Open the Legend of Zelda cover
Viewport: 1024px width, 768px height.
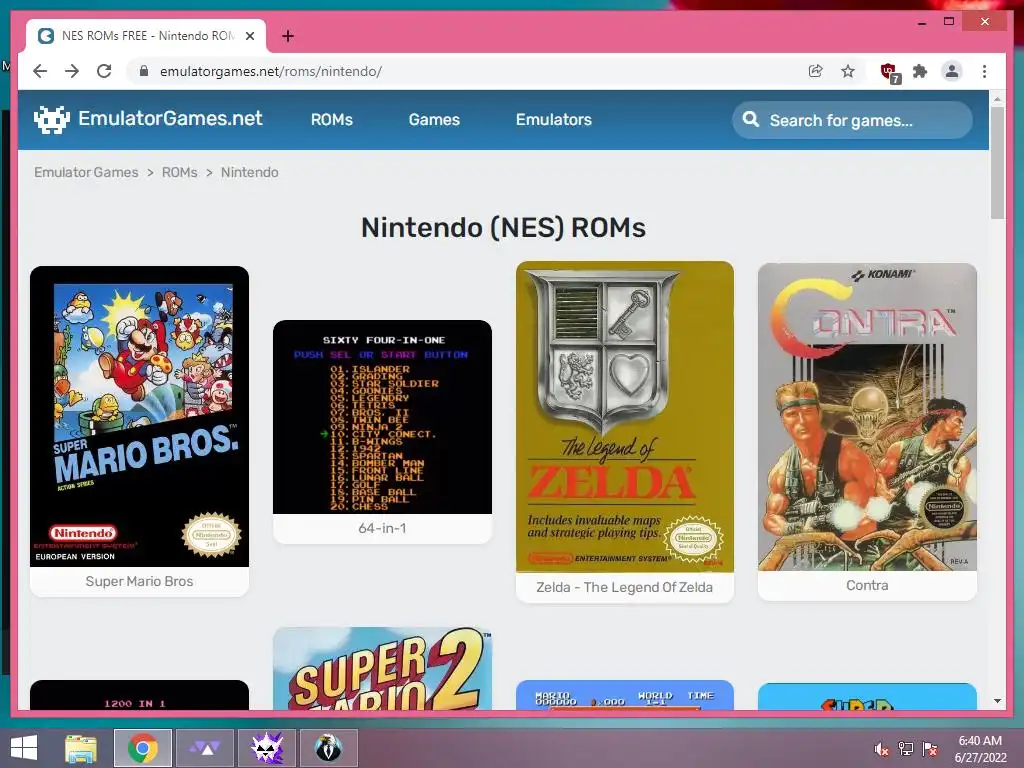(x=625, y=417)
